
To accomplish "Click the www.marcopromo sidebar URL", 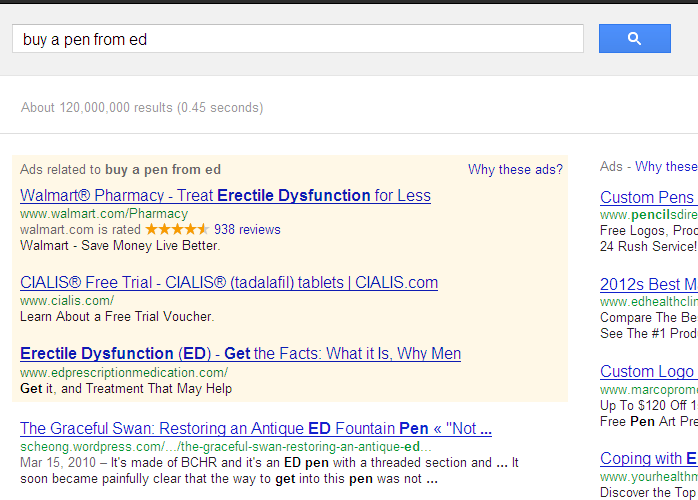I will (648, 389).
